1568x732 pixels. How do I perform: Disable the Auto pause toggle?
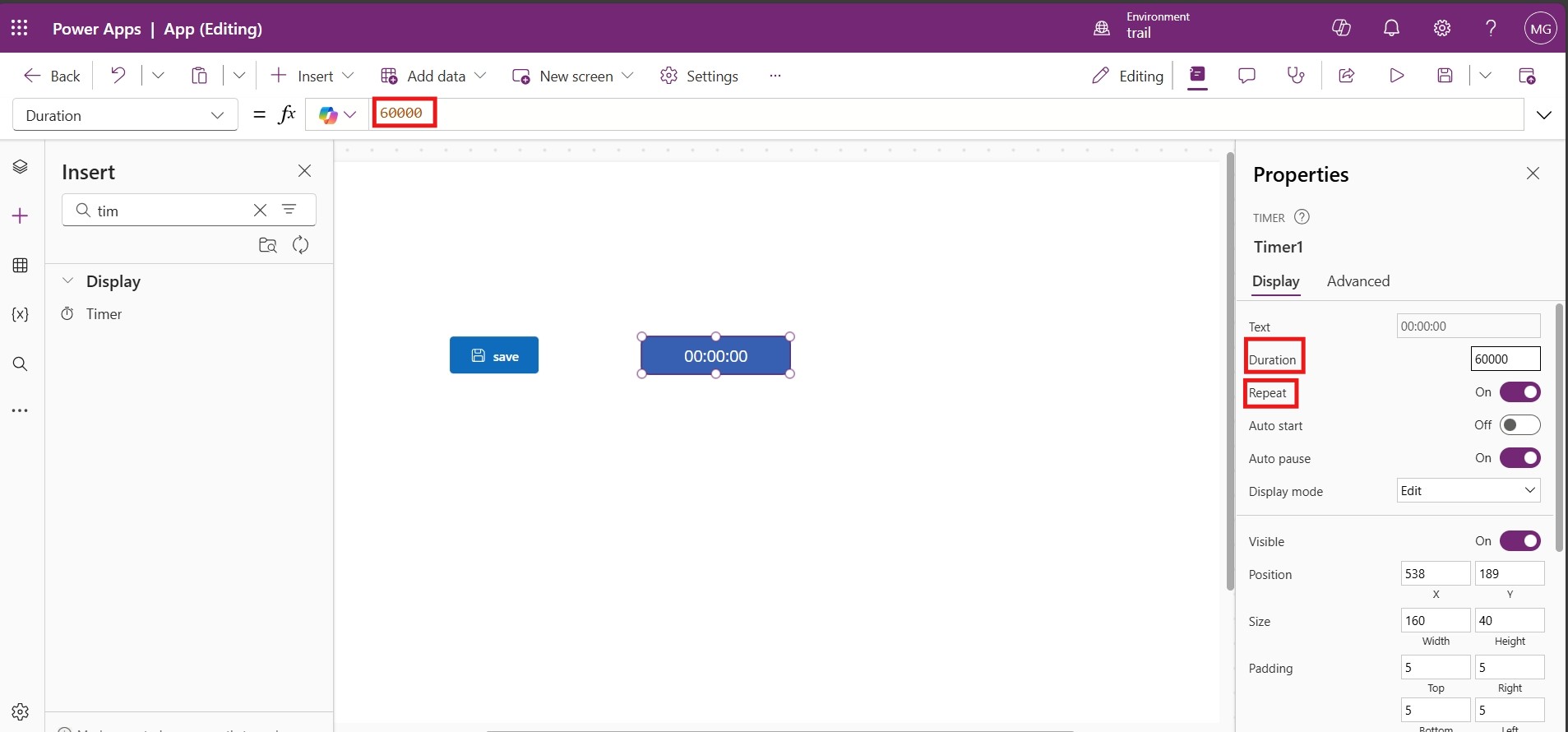click(x=1519, y=458)
